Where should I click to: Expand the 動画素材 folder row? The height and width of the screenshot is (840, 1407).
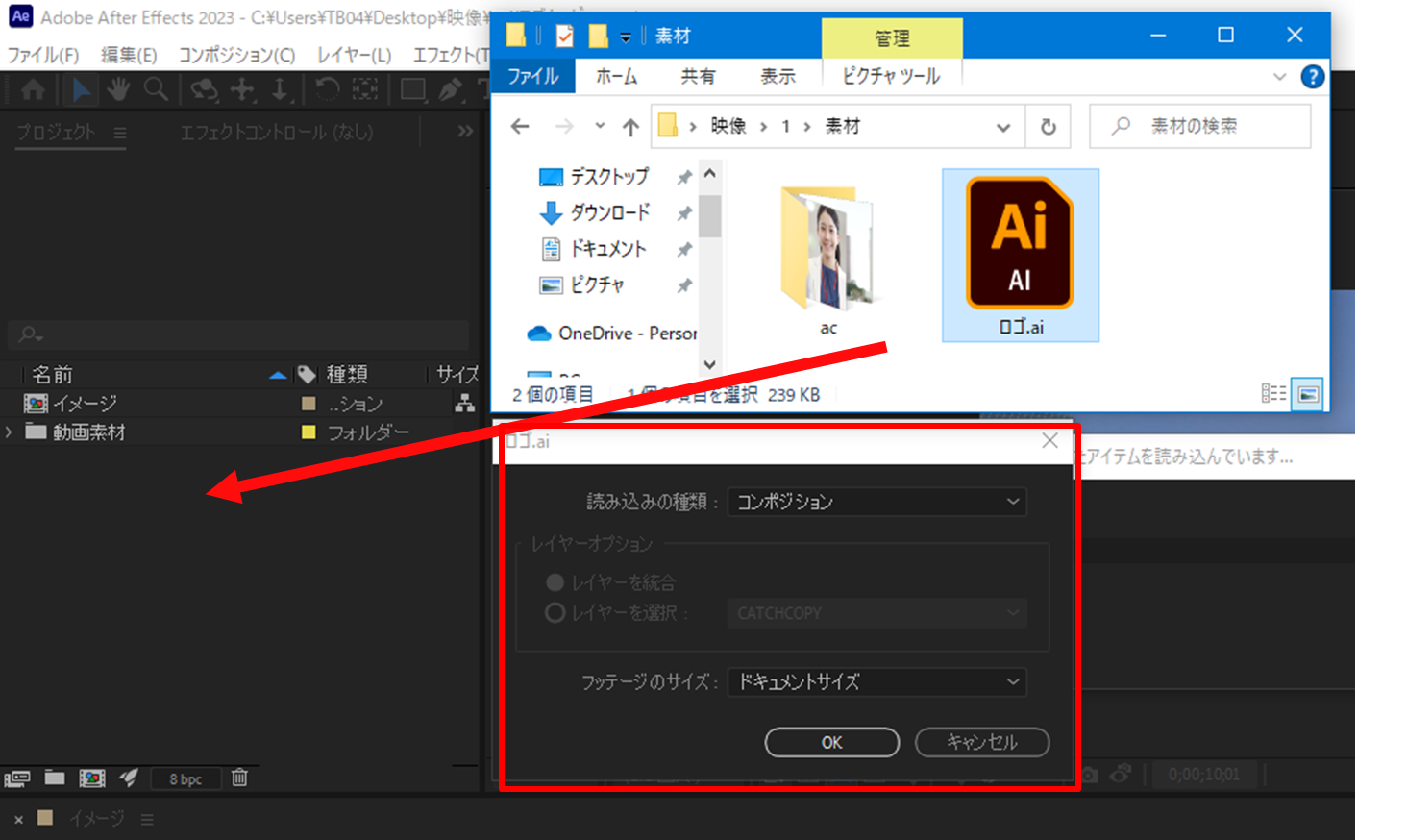(x=9, y=432)
